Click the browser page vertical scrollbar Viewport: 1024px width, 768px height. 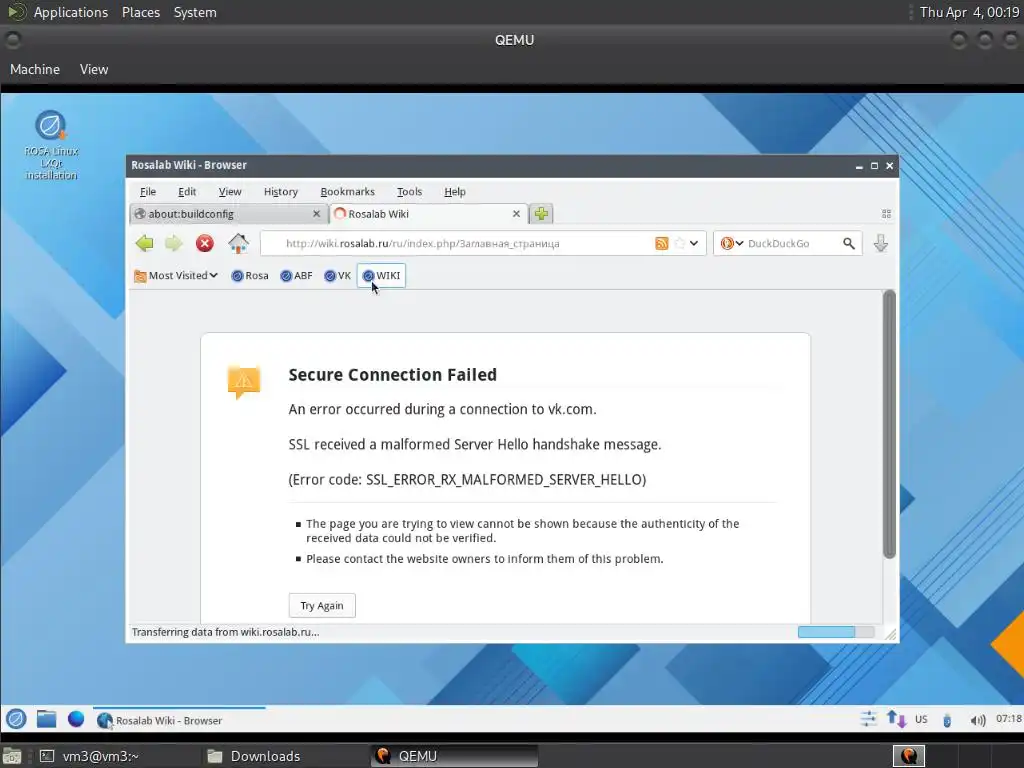[x=889, y=424]
